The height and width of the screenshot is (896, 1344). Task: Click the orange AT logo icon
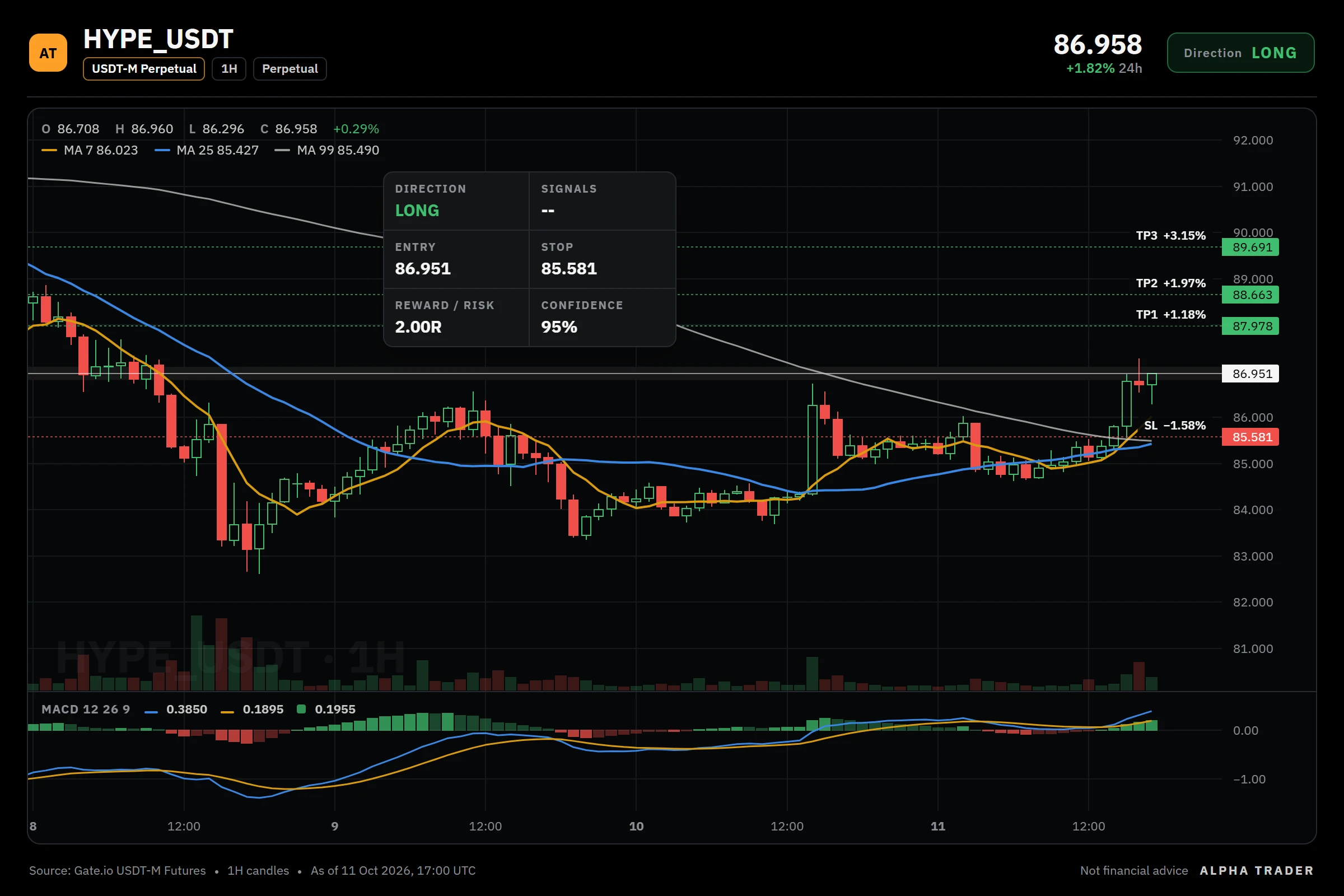[x=48, y=53]
